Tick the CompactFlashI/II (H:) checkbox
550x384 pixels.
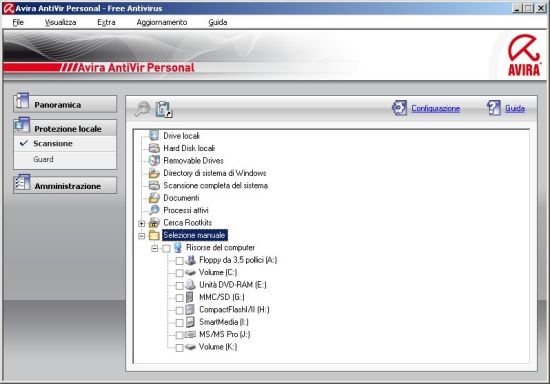click(179, 310)
